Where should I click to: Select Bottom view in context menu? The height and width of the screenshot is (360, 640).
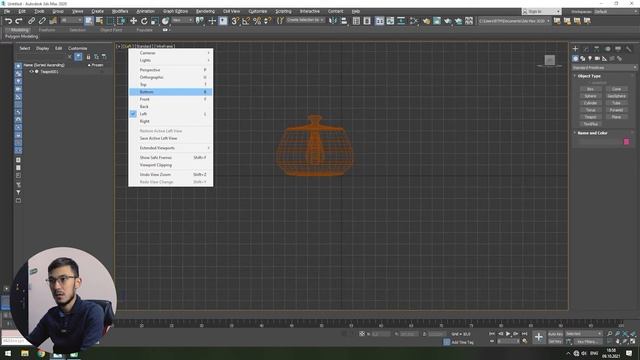(x=171, y=92)
